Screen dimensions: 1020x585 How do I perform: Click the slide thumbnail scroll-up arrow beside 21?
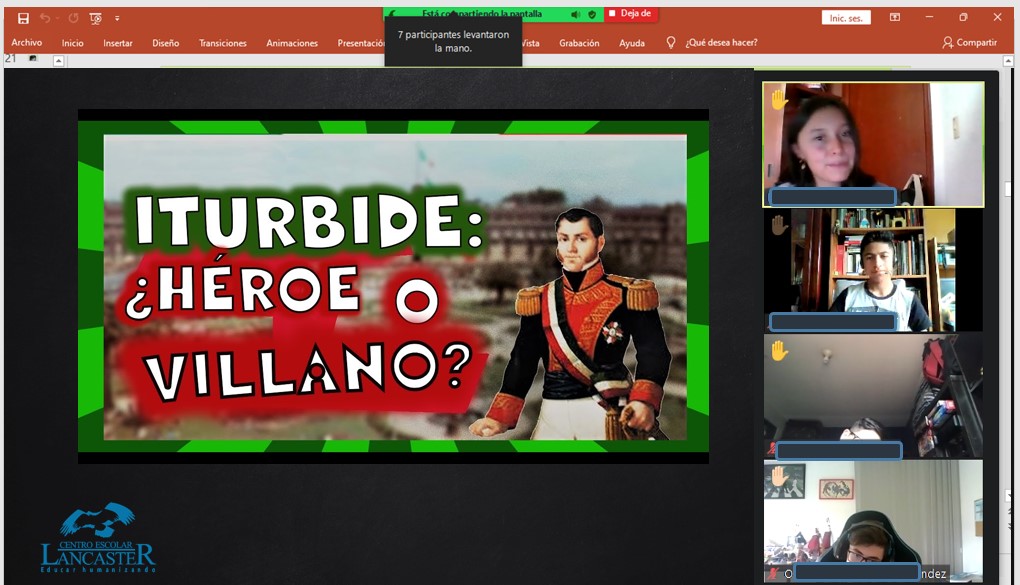(58, 61)
